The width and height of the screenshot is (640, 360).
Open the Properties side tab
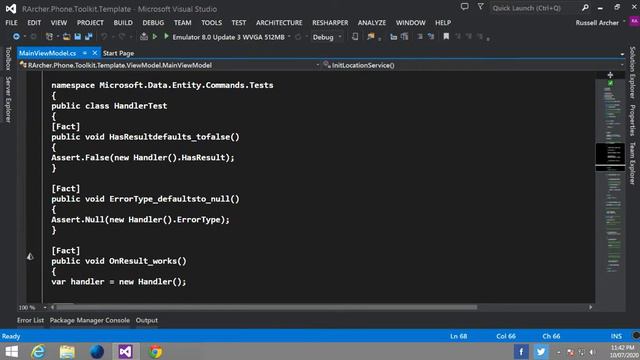[632, 120]
